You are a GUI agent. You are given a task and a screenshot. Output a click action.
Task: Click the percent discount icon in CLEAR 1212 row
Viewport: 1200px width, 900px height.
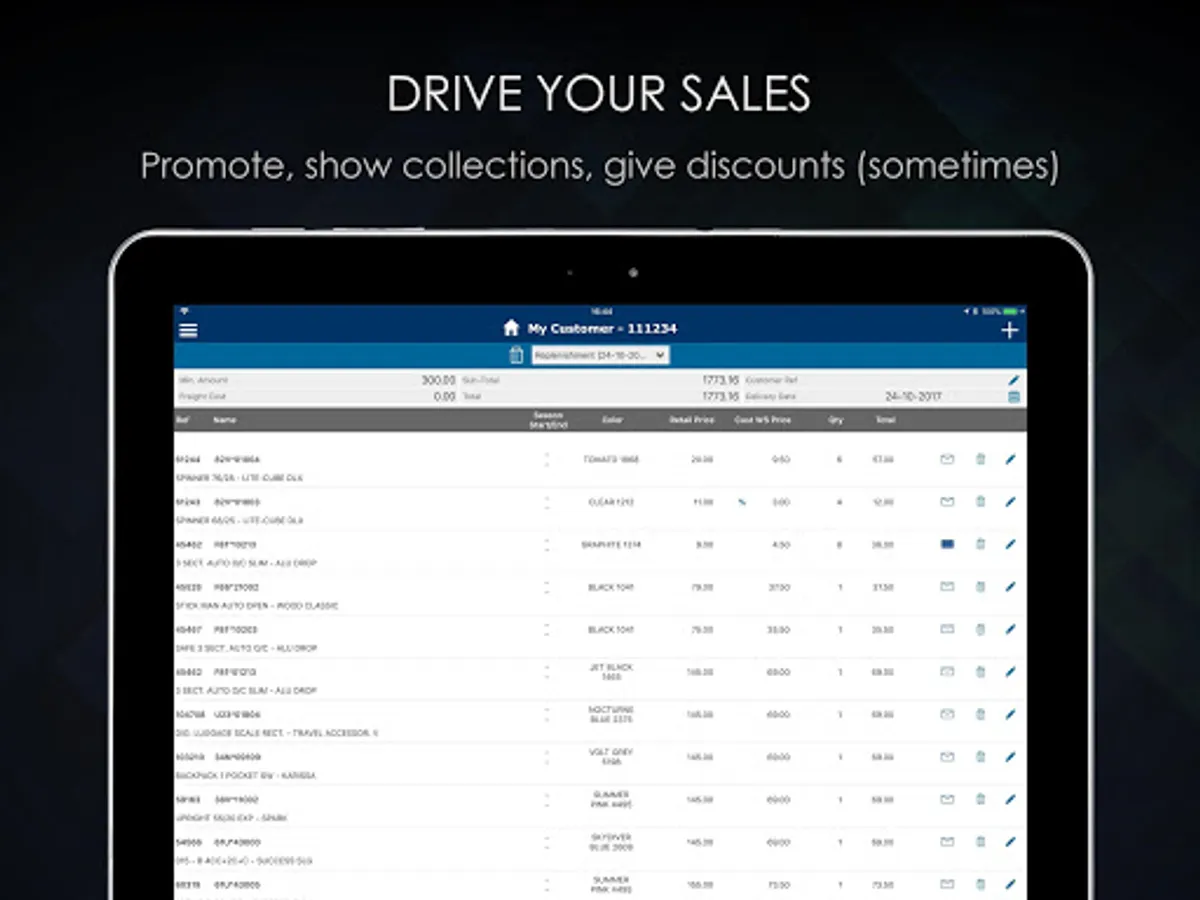[741, 502]
